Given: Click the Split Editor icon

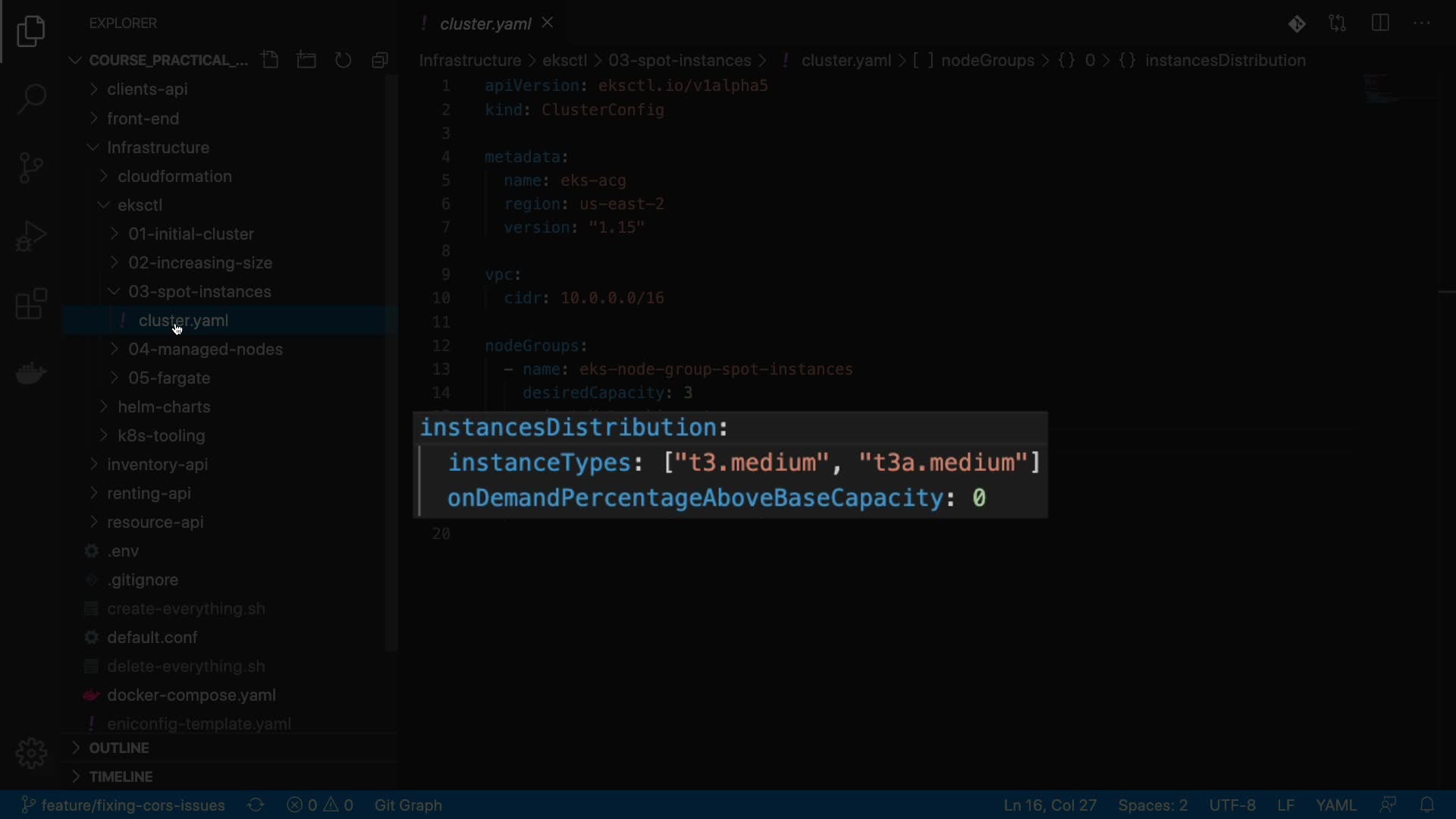Looking at the screenshot, I should pos(1380,24).
